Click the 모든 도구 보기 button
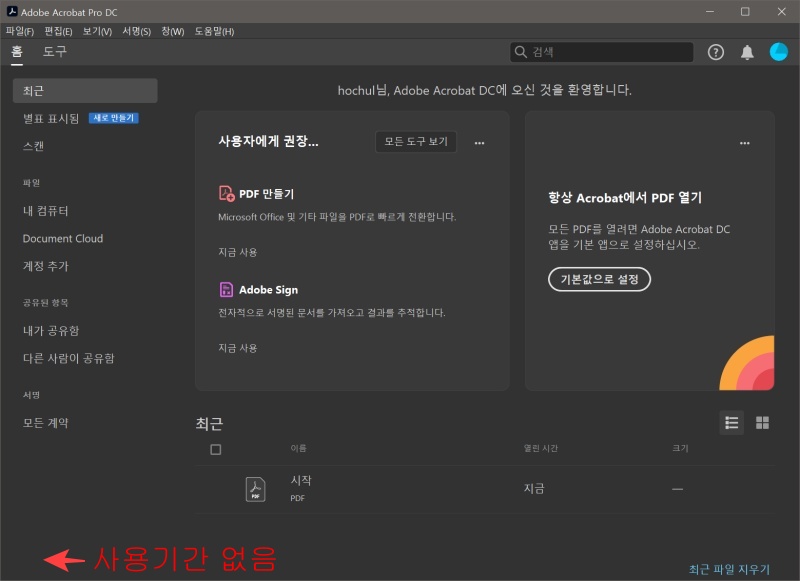 [x=416, y=141]
